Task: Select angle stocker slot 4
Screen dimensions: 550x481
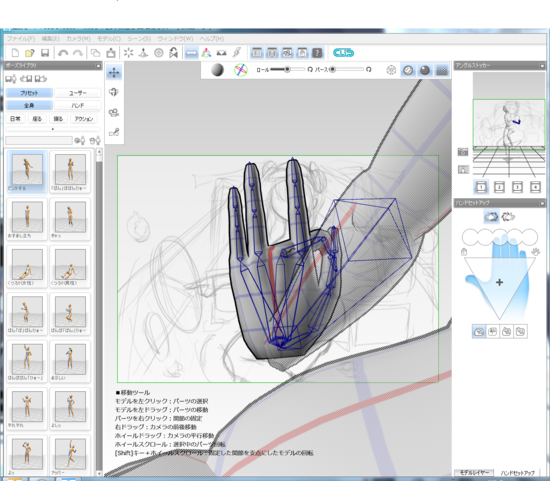Action: tap(535, 187)
